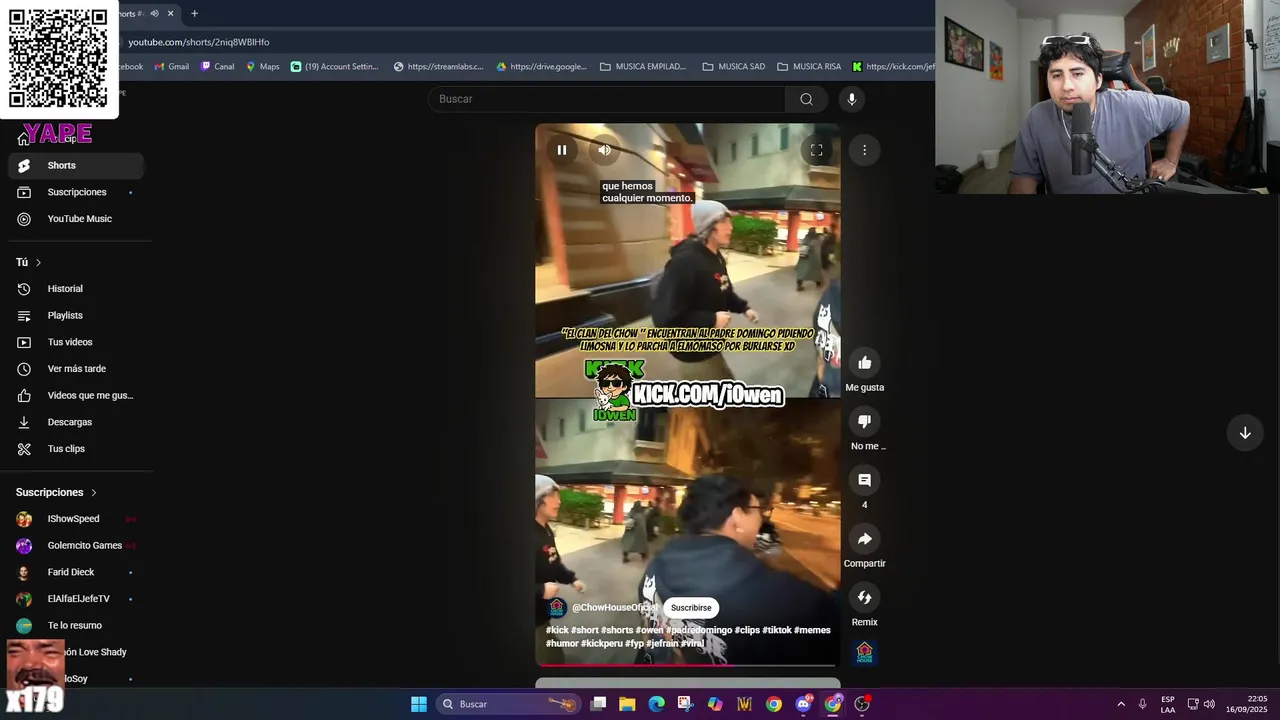Open File Explorer from the taskbar
This screenshot has height=720, width=1280.
627,704
